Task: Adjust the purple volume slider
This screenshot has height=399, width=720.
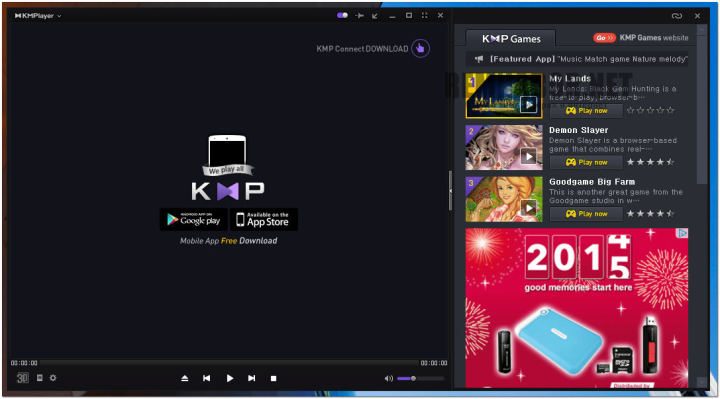Action: pos(421,378)
